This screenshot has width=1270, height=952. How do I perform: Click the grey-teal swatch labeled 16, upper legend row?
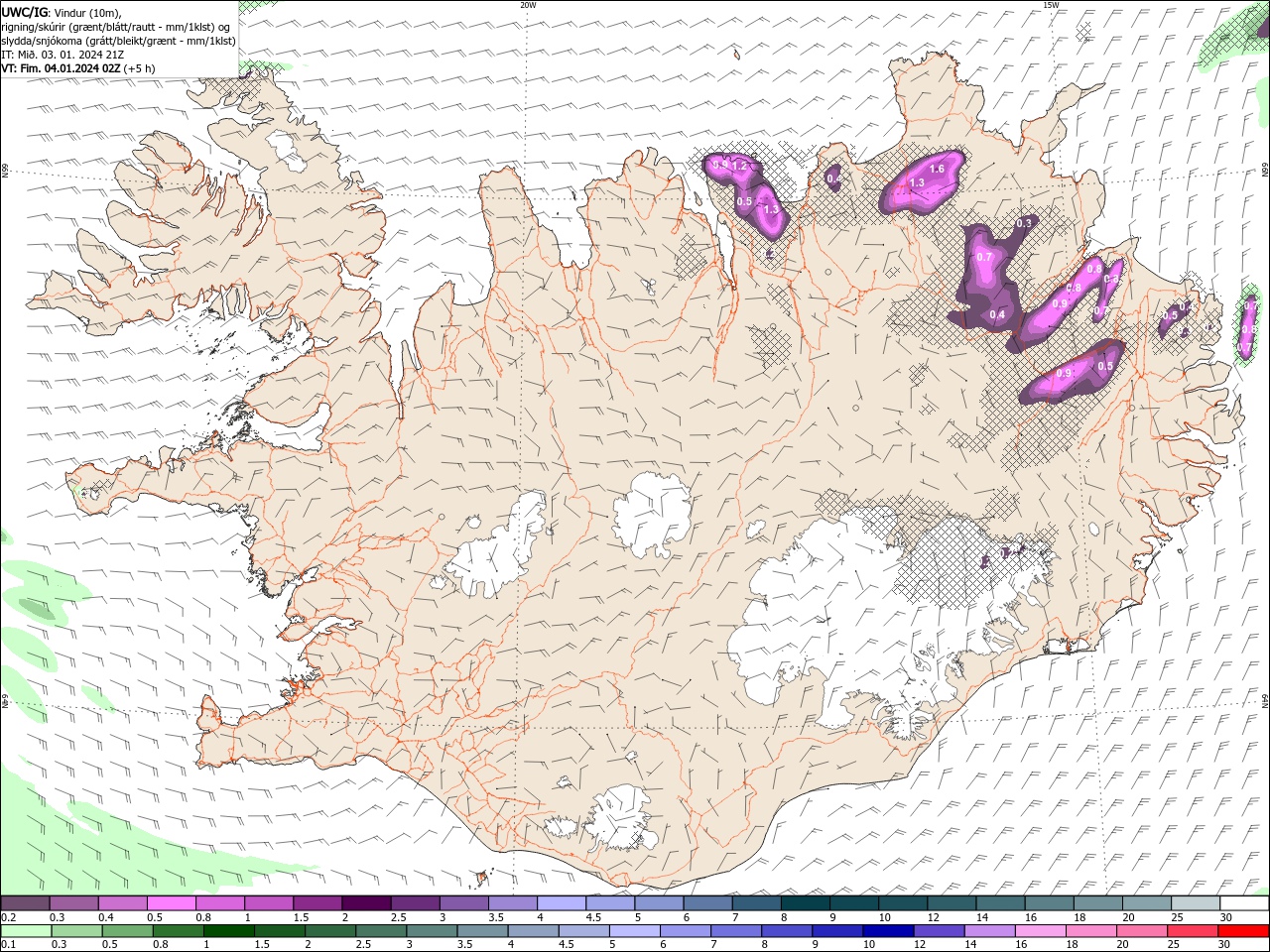point(1050,902)
